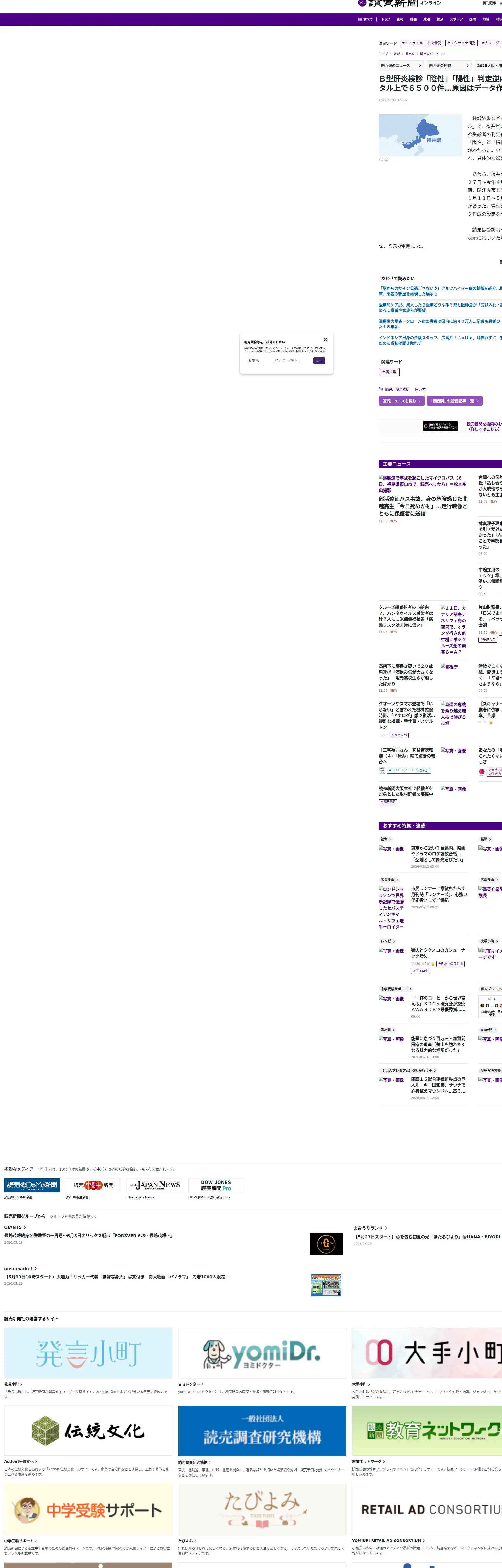Click the 読売中高生新聞 logo banner
Screen dimensions: 502x1568
(x=93, y=1185)
